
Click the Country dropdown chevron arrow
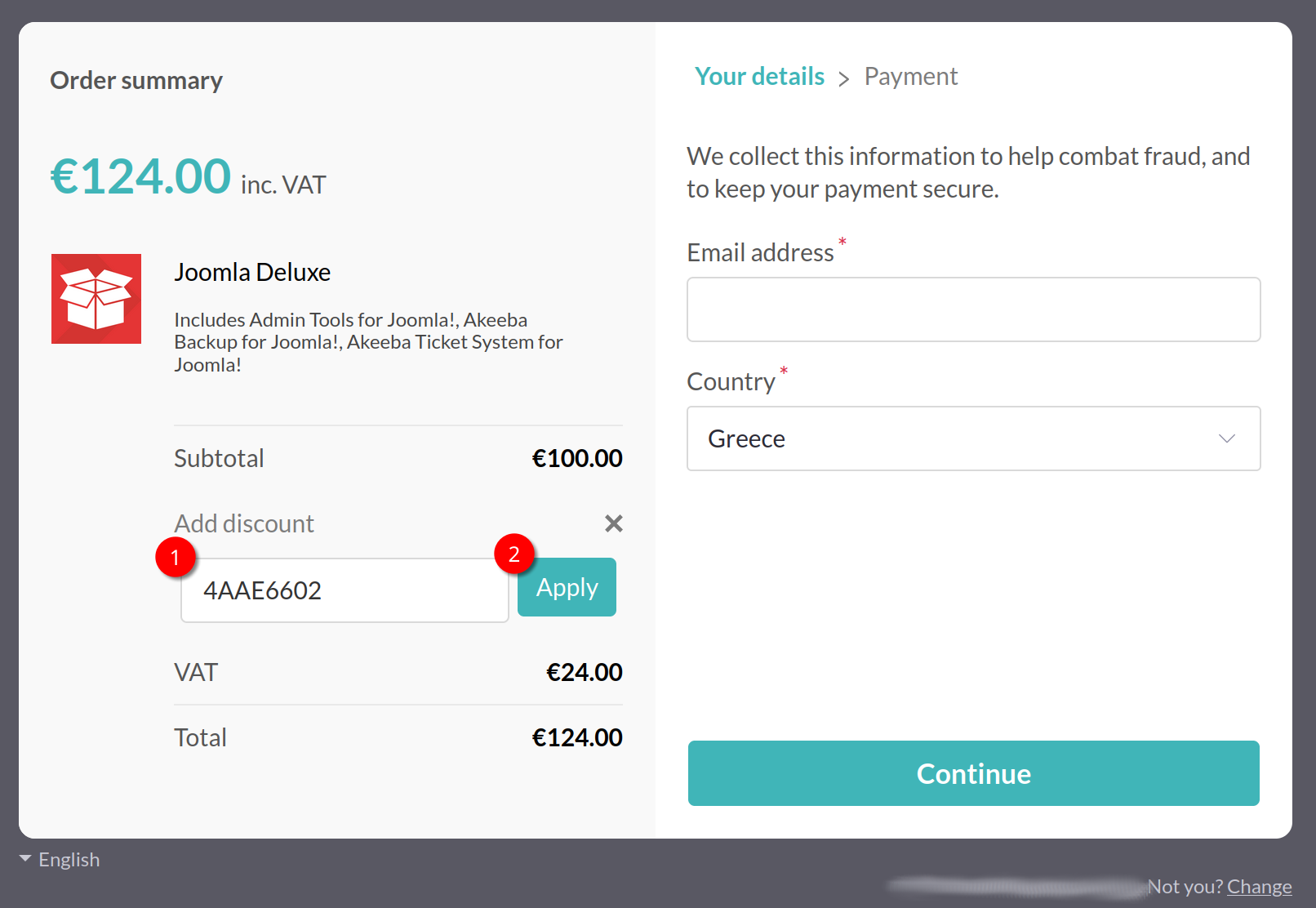pos(1226,438)
